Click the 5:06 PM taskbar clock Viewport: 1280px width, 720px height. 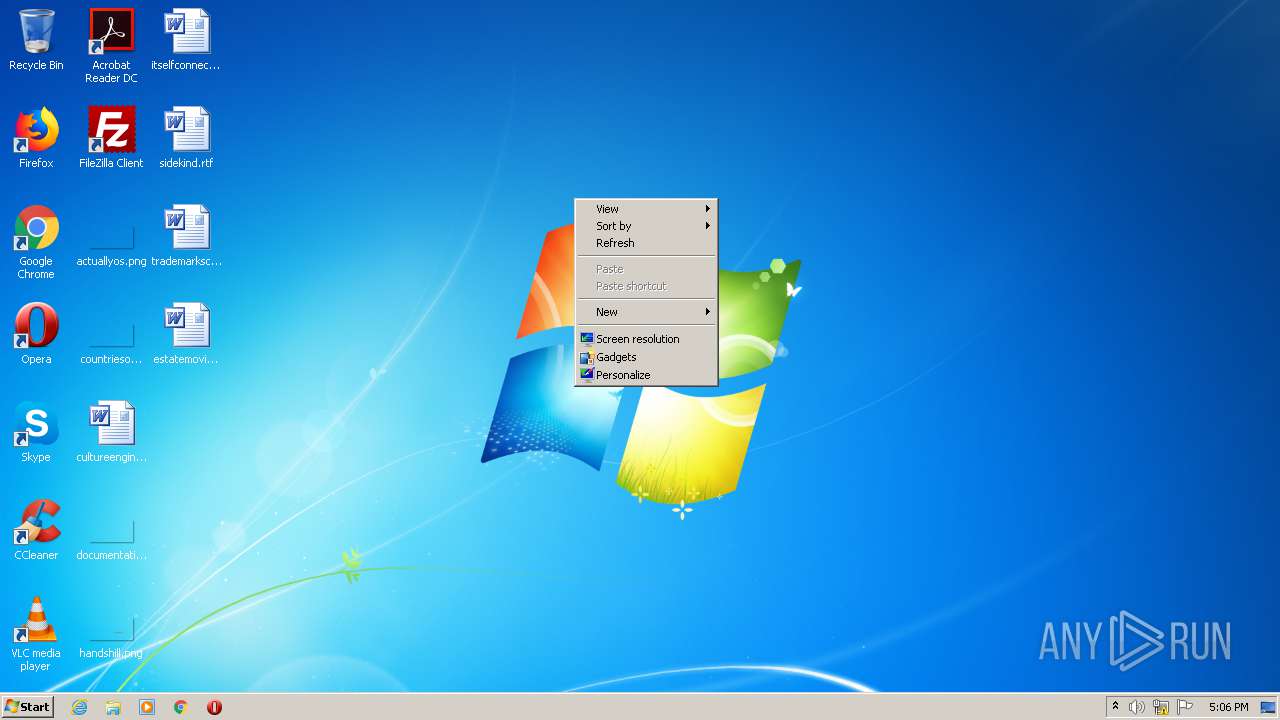1228,707
